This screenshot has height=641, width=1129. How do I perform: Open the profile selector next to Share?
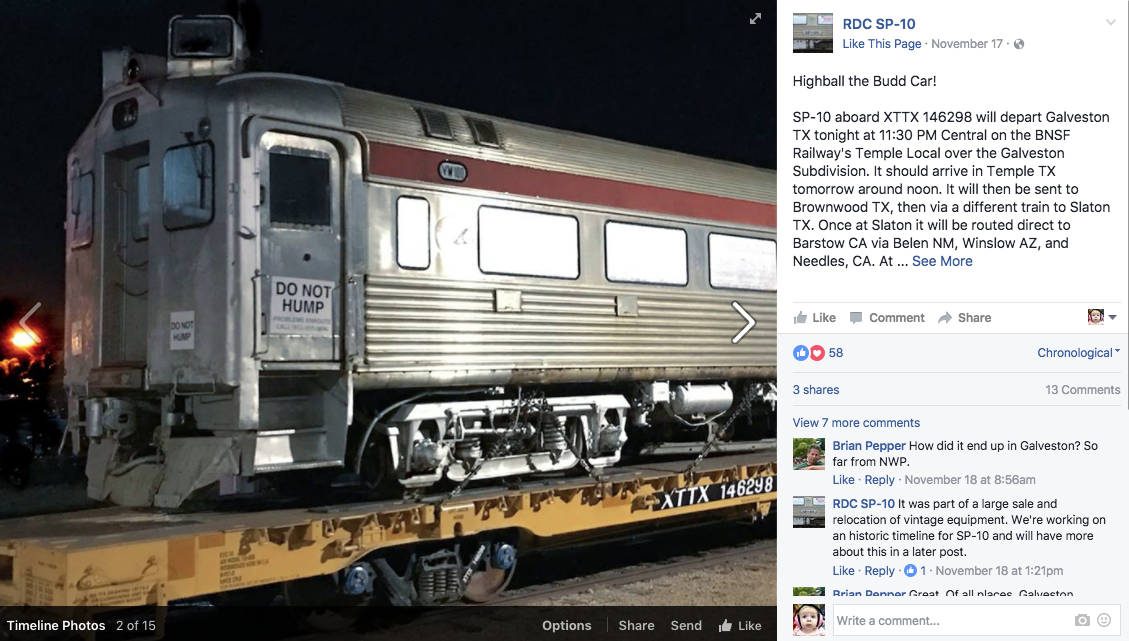point(1102,317)
